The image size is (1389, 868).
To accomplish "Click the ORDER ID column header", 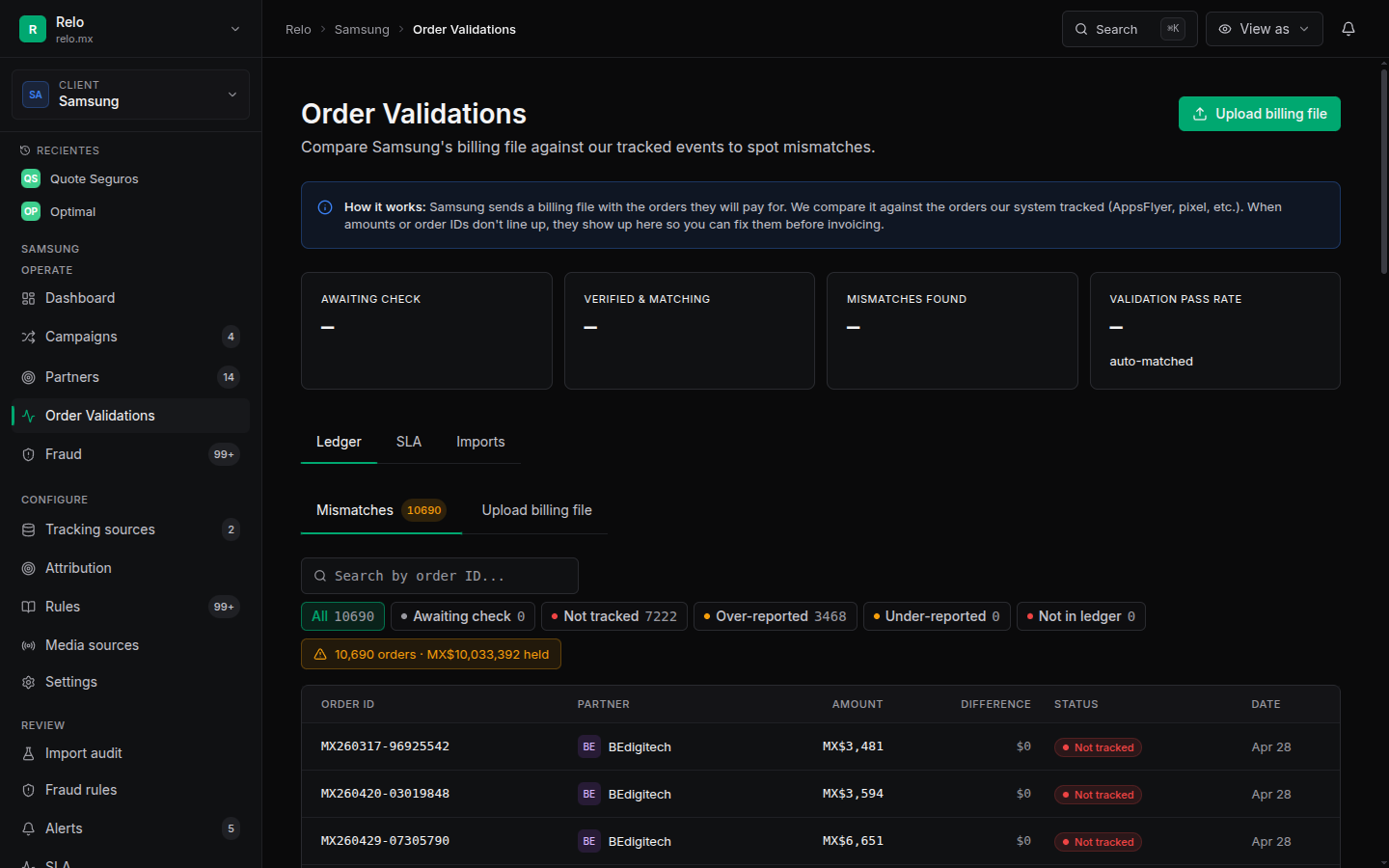I will coord(347,704).
